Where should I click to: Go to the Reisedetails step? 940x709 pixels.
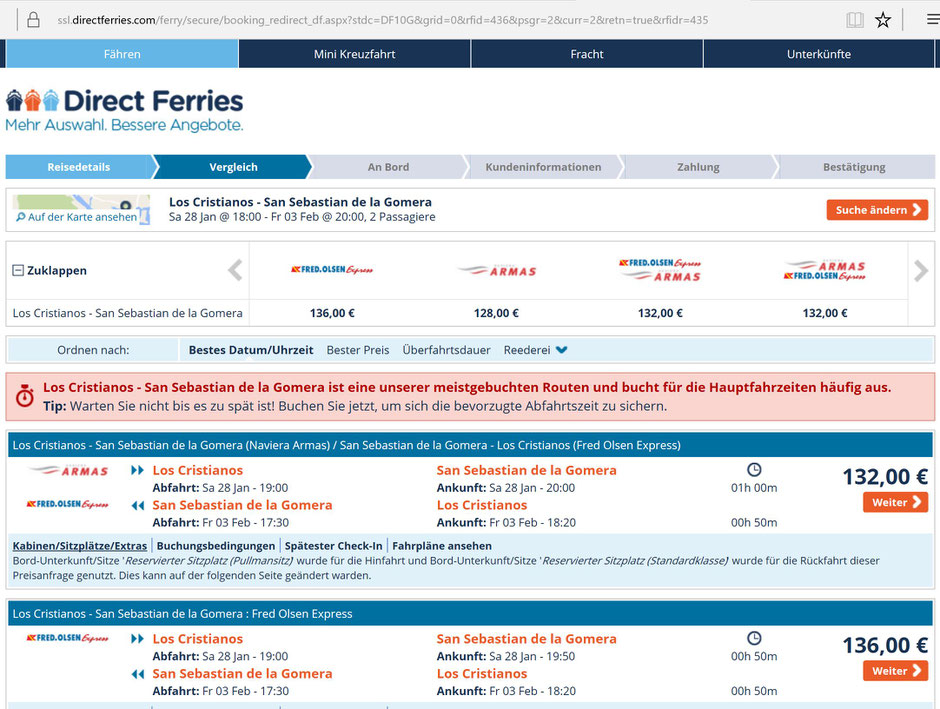(x=79, y=167)
